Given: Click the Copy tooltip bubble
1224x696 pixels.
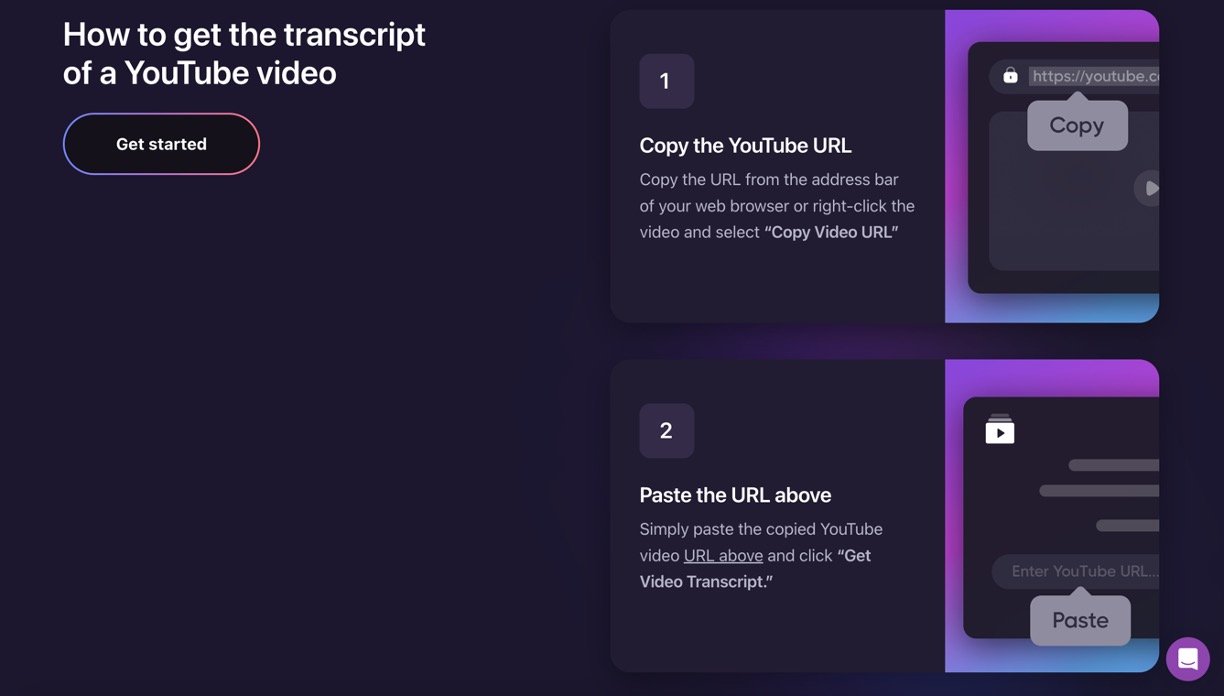Looking at the screenshot, I should pos(1077,126).
